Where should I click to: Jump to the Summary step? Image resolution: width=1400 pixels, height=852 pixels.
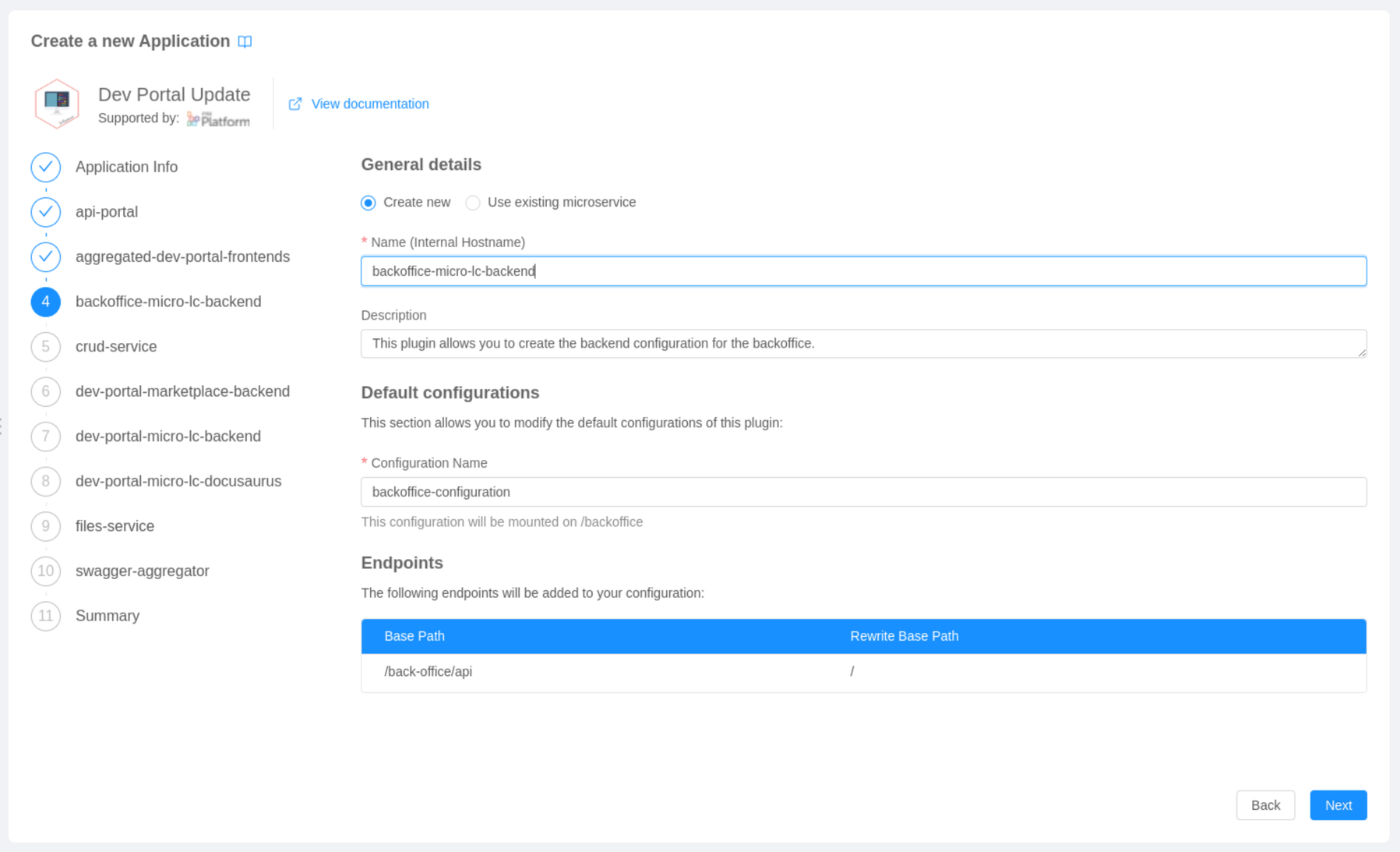tap(108, 616)
